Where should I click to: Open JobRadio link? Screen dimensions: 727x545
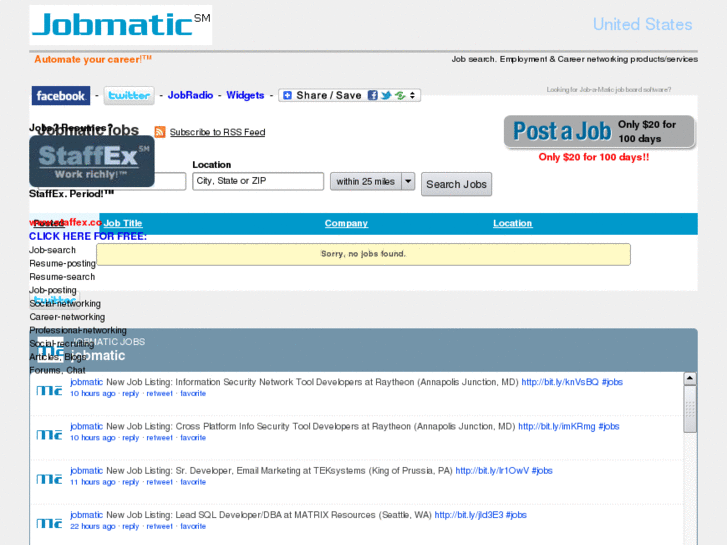pos(190,95)
